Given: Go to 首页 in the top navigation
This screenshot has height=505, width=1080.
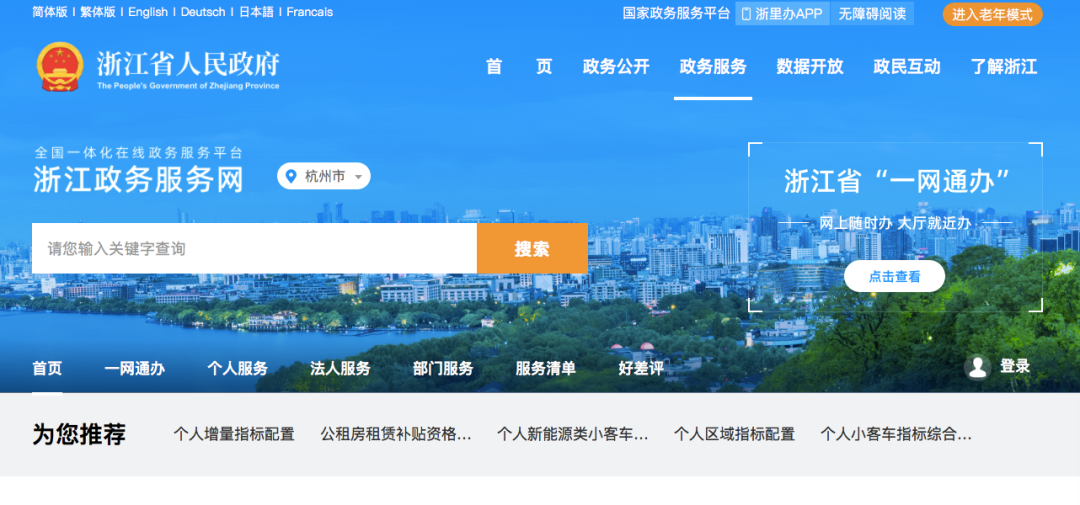Looking at the screenshot, I should [x=519, y=67].
